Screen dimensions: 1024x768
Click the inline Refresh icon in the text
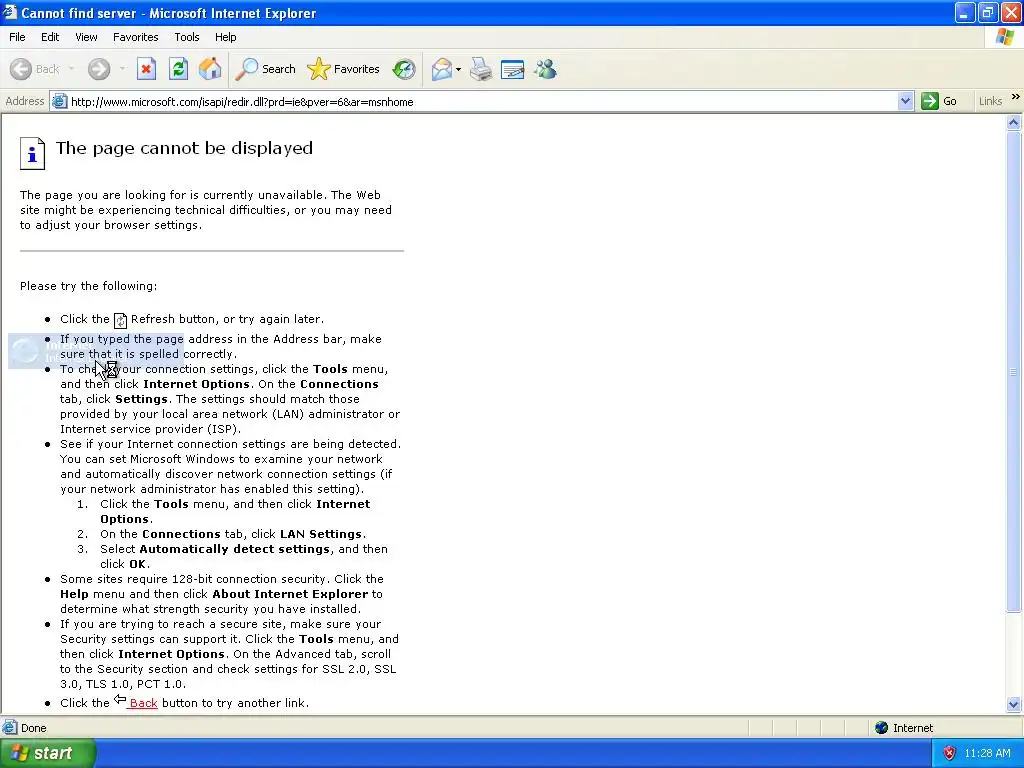pos(120,320)
